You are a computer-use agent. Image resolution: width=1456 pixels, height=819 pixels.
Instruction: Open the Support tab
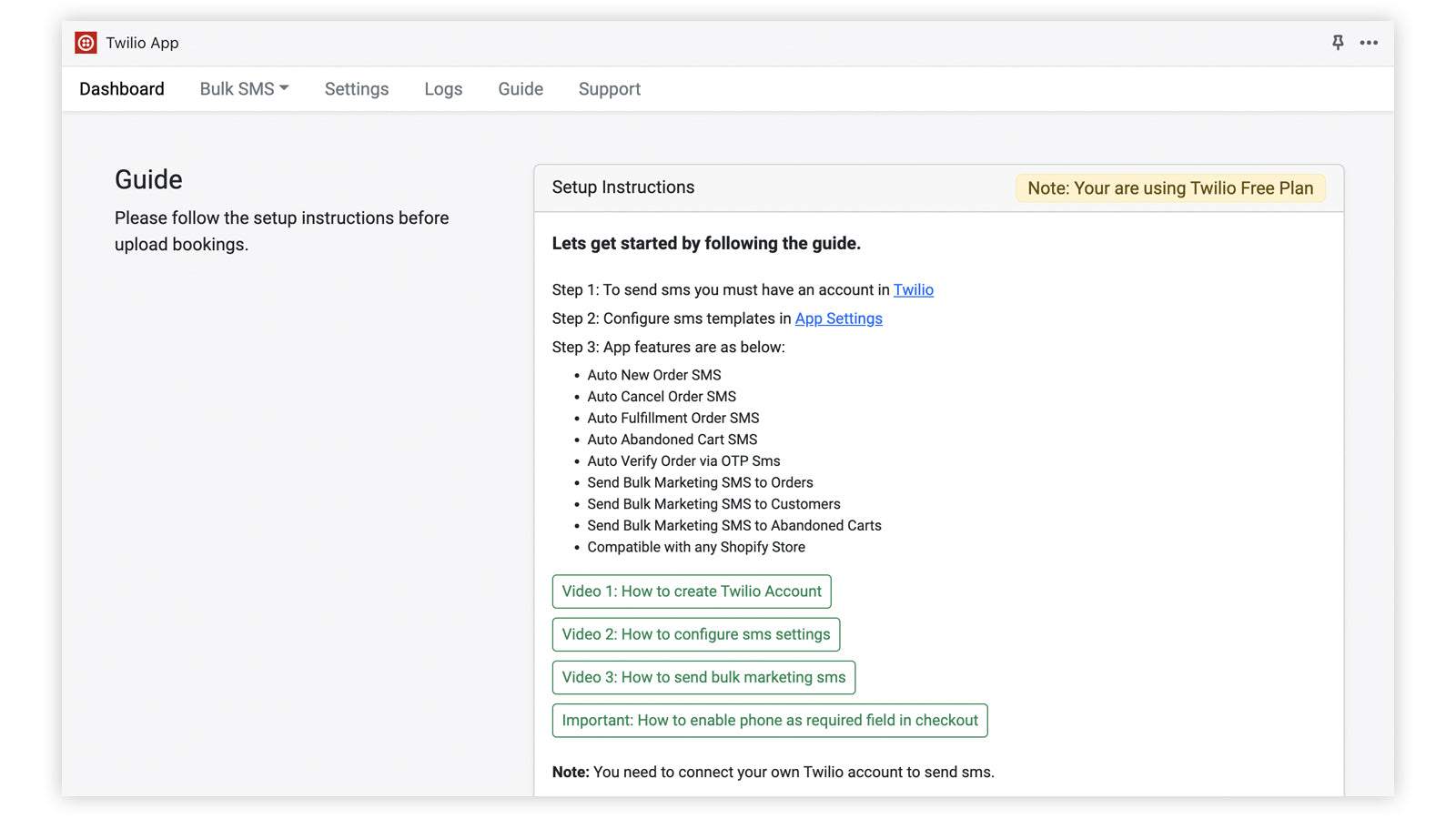point(609,89)
